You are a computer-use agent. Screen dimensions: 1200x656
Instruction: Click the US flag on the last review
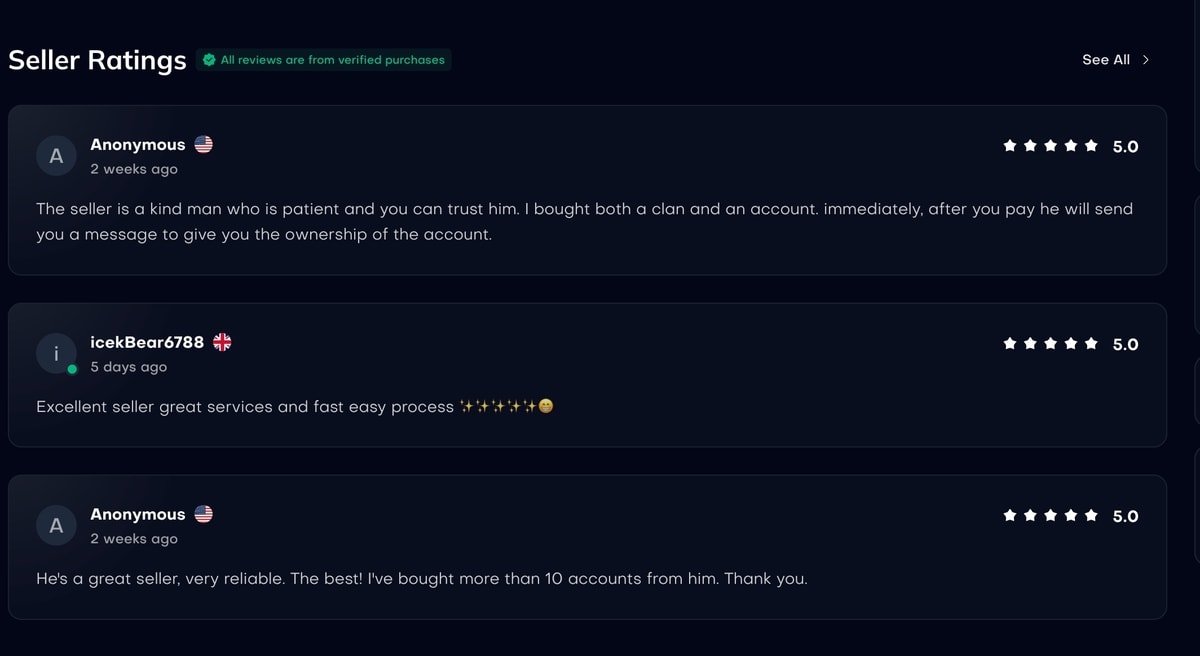click(x=204, y=514)
